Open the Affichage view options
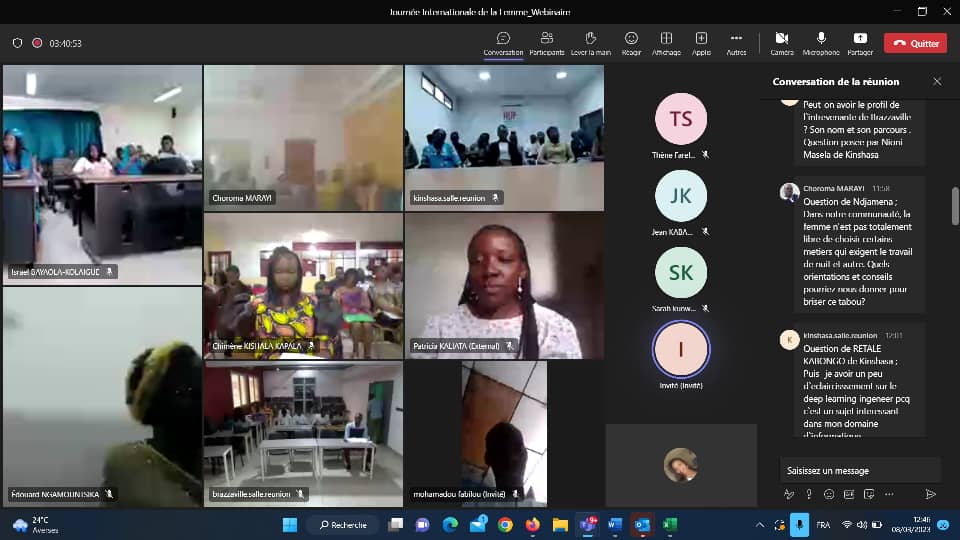Screen dimensions: 960x540 click(x=666, y=43)
